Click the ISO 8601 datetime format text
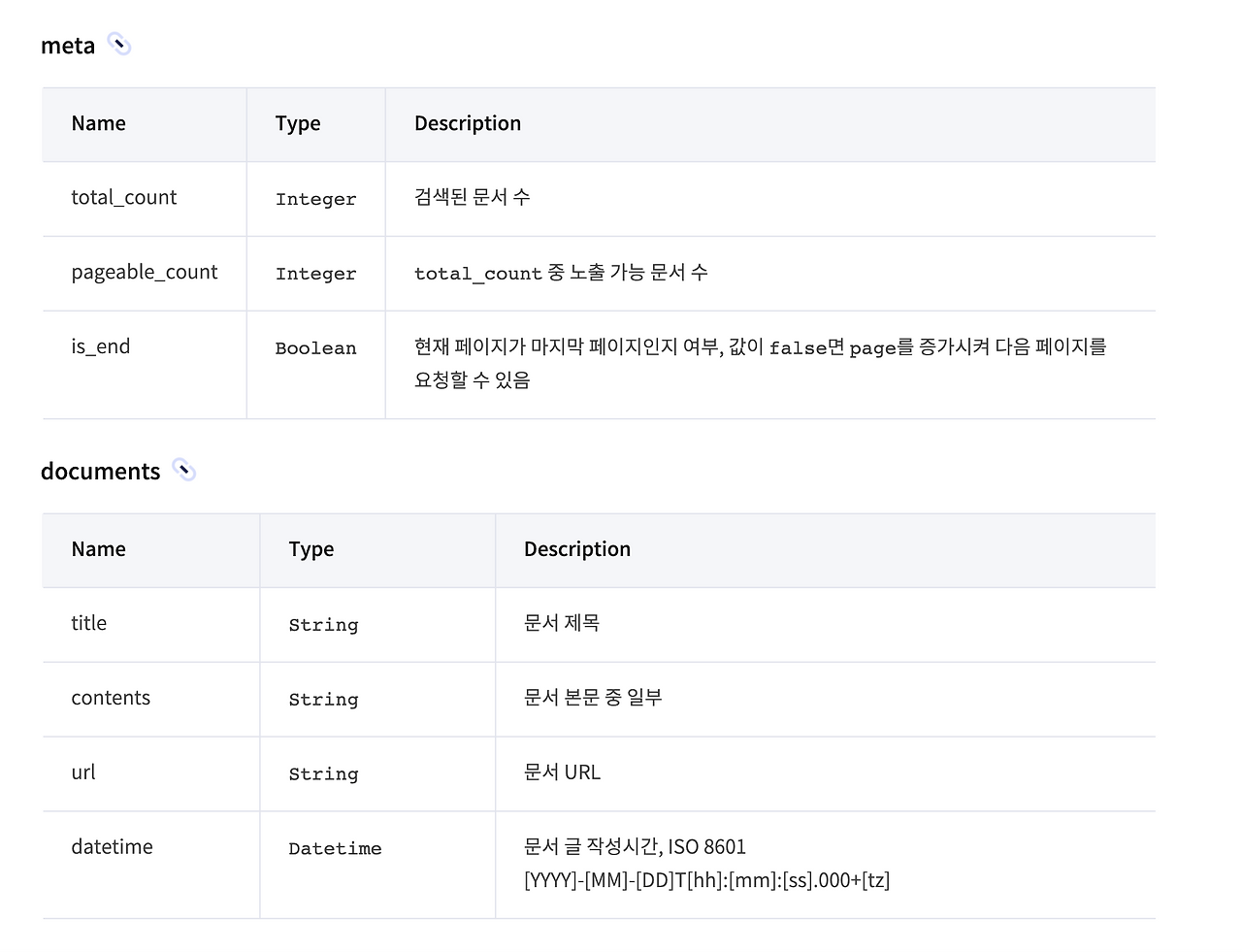This screenshot has width=1242, height=952. (x=706, y=880)
